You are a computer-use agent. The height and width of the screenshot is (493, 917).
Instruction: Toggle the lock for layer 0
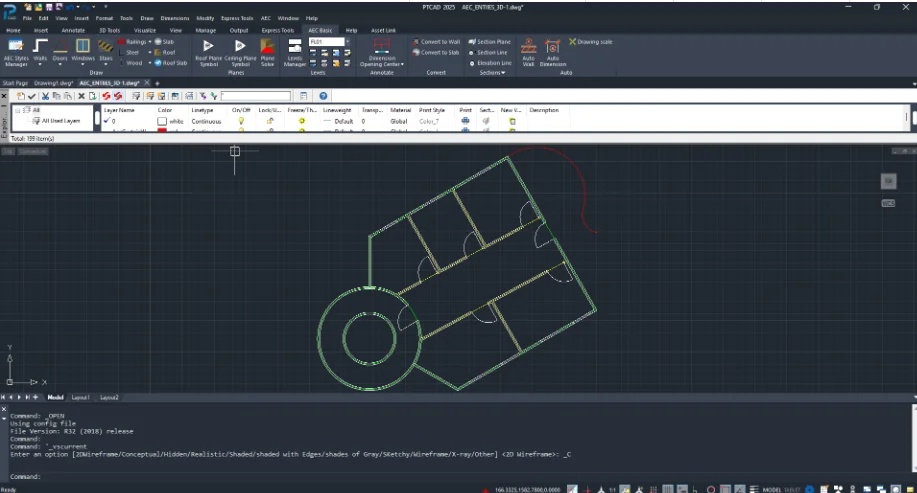point(270,121)
